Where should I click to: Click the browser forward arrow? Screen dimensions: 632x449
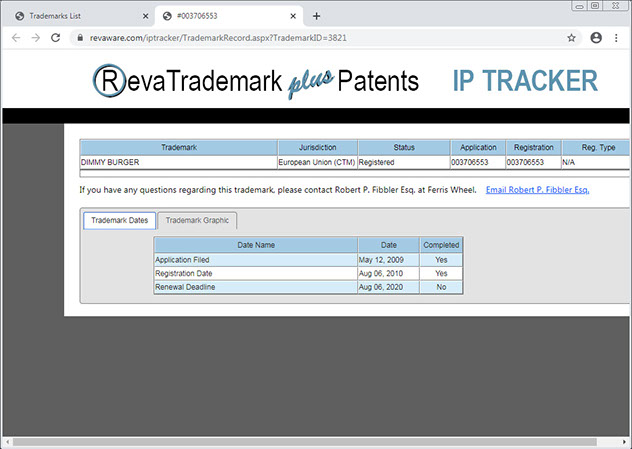[x=37, y=38]
